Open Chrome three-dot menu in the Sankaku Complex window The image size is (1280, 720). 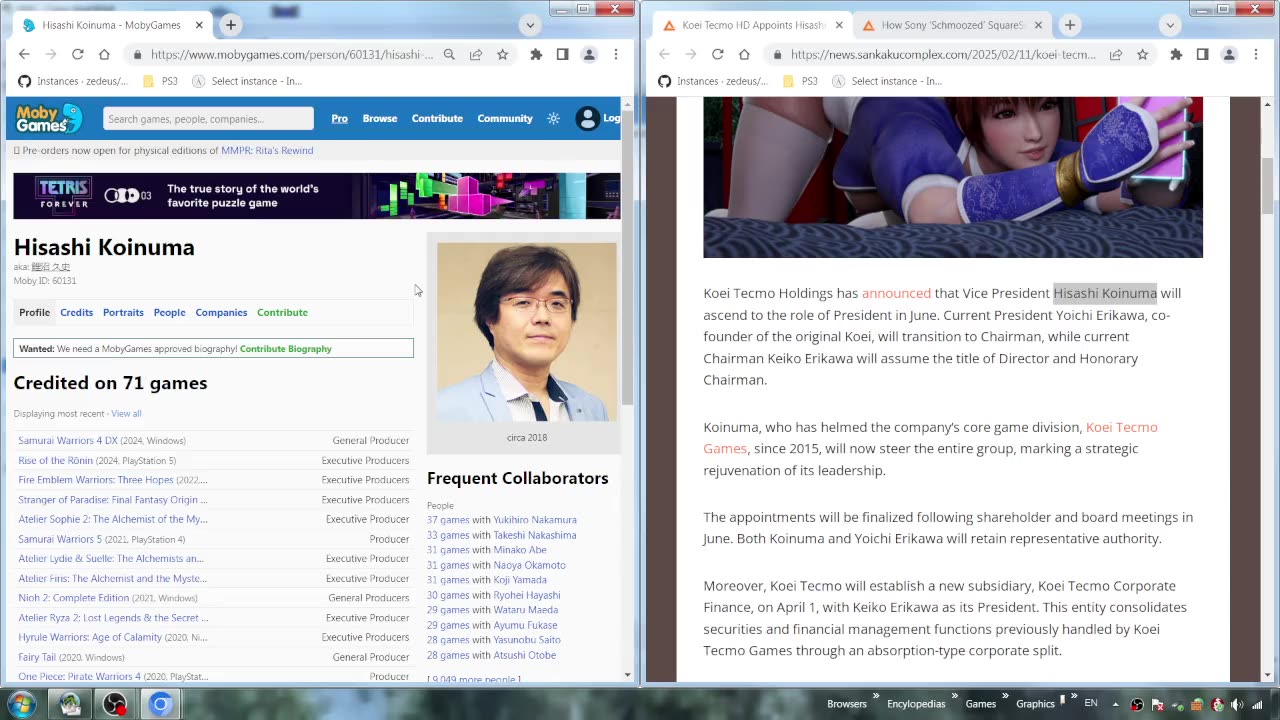[x=1256, y=54]
